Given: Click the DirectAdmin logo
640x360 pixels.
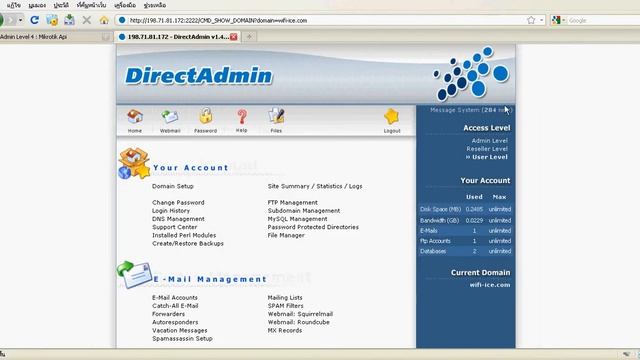Looking at the screenshot, I should (199, 76).
